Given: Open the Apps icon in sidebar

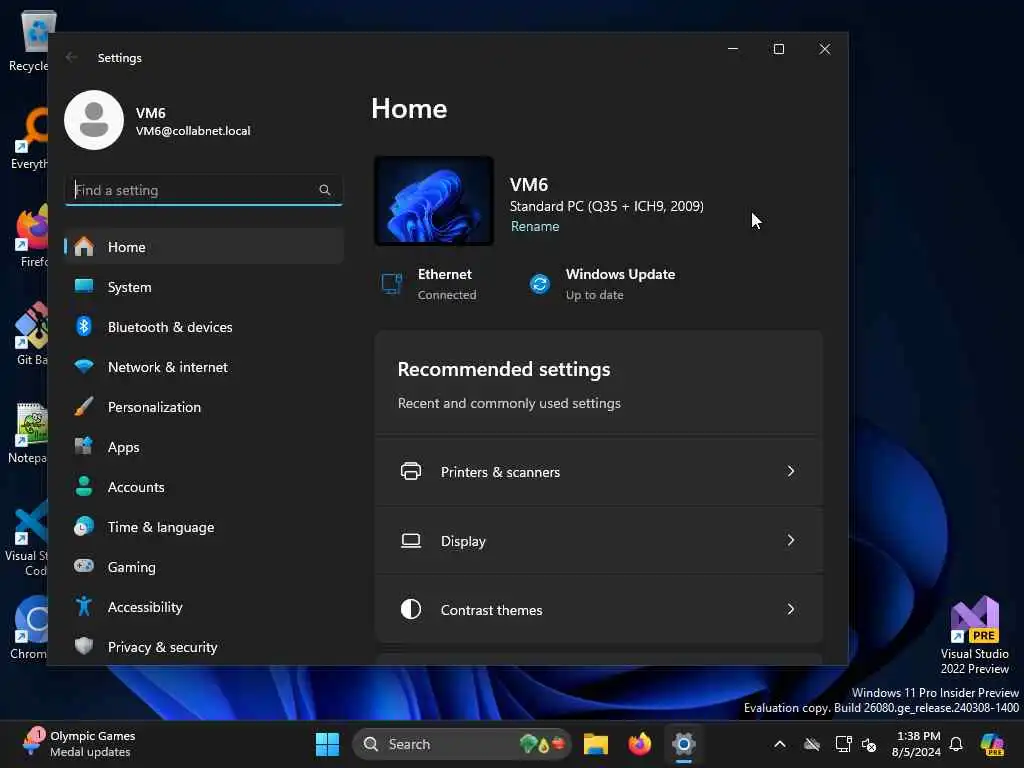Looking at the screenshot, I should (x=84, y=446).
